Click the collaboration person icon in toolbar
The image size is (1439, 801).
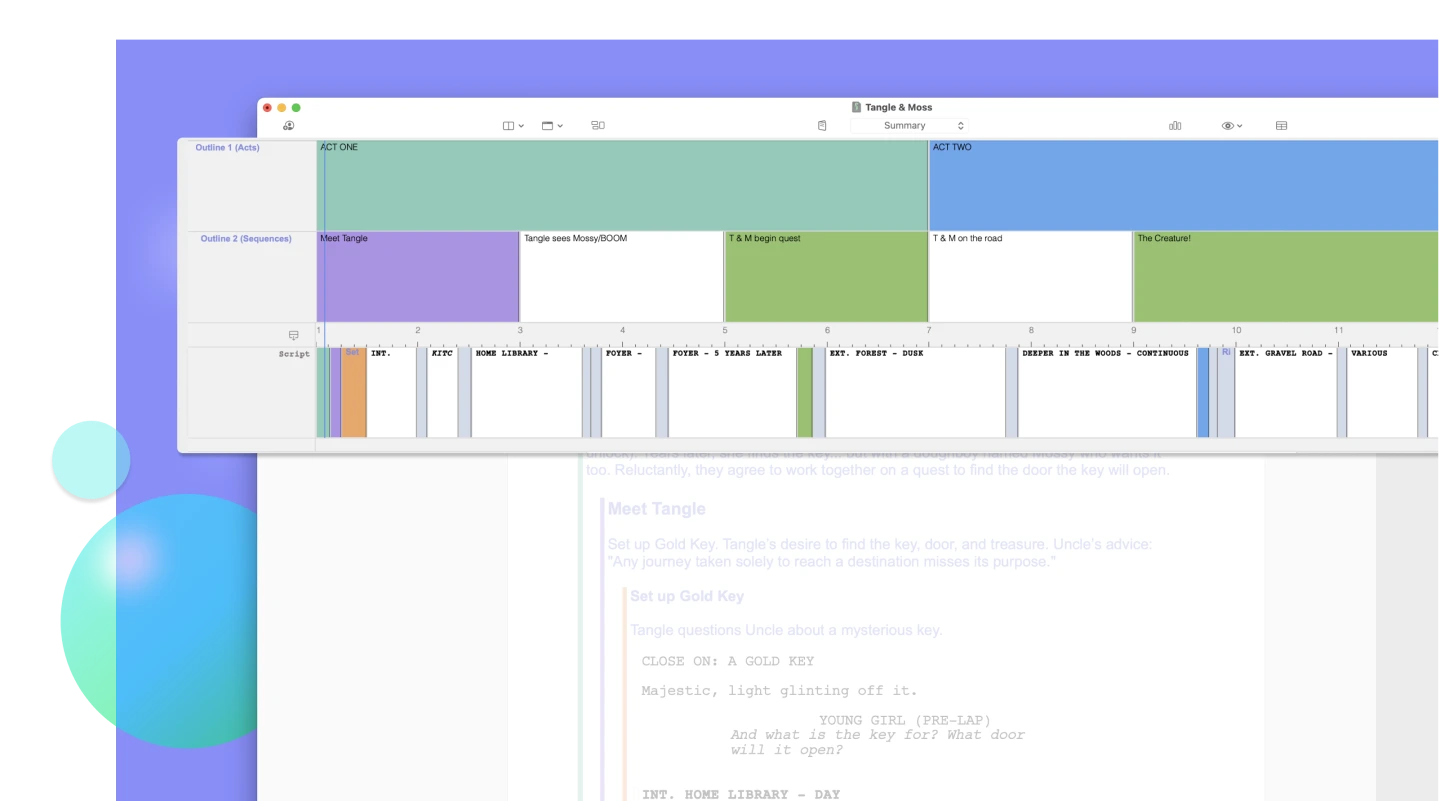tap(289, 126)
